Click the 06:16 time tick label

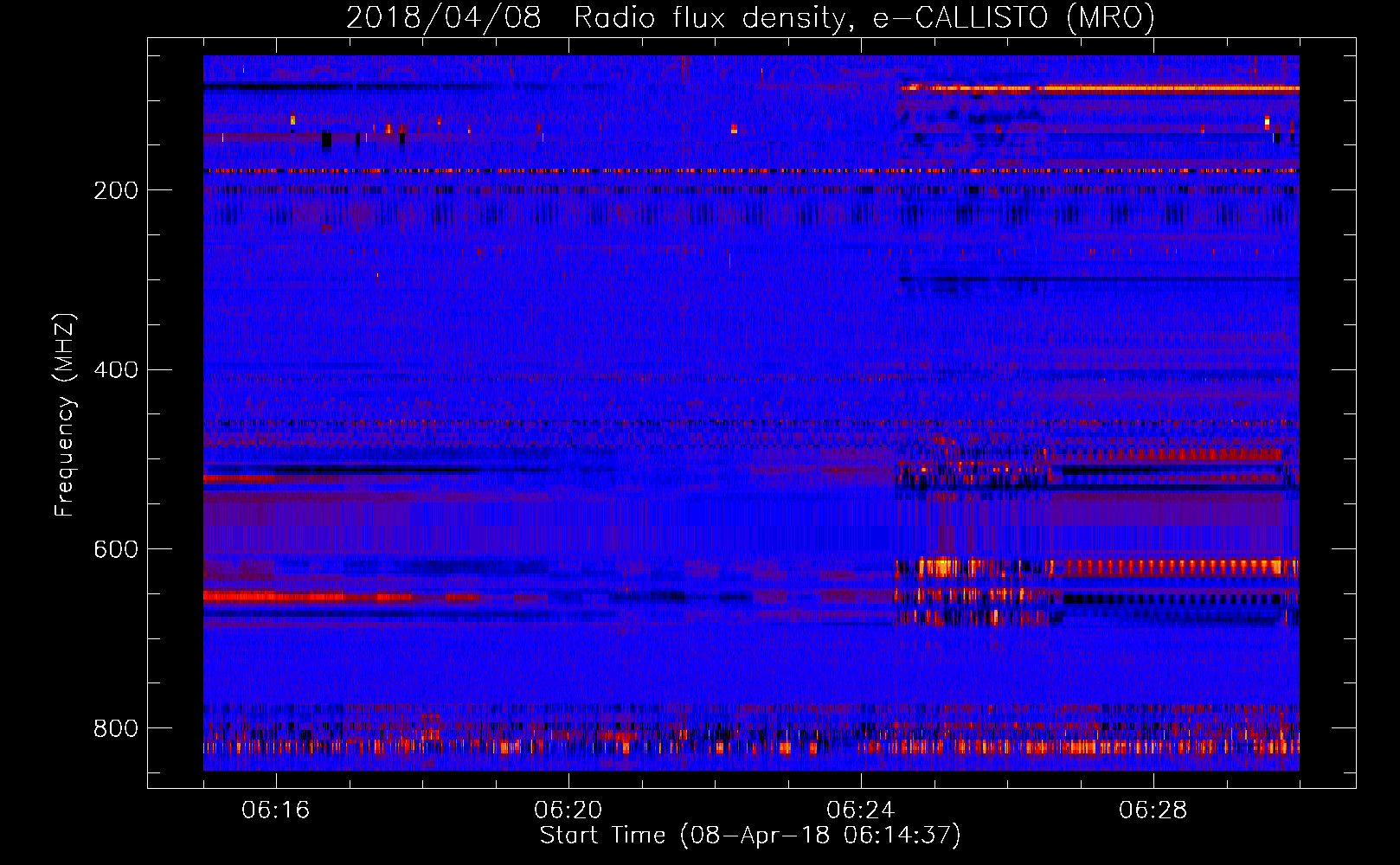[x=275, y=811]
